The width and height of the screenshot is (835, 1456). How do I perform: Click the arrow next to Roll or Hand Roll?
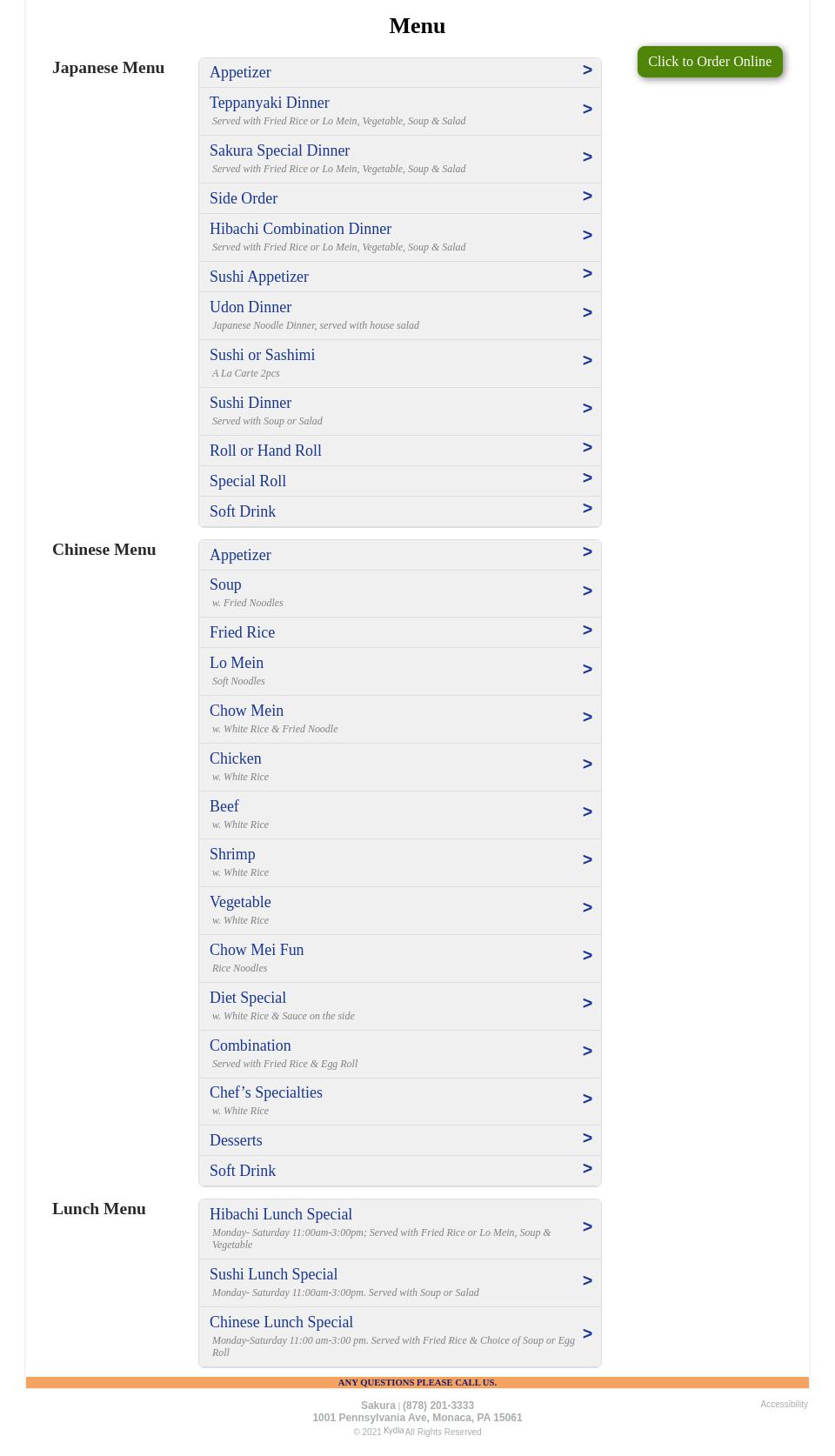coord(587,448)
